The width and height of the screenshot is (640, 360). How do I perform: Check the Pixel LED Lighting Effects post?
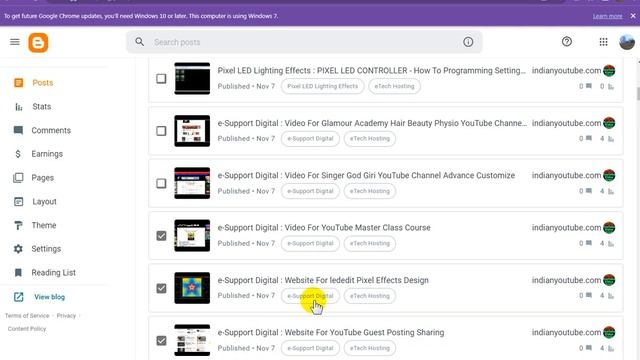161,78
